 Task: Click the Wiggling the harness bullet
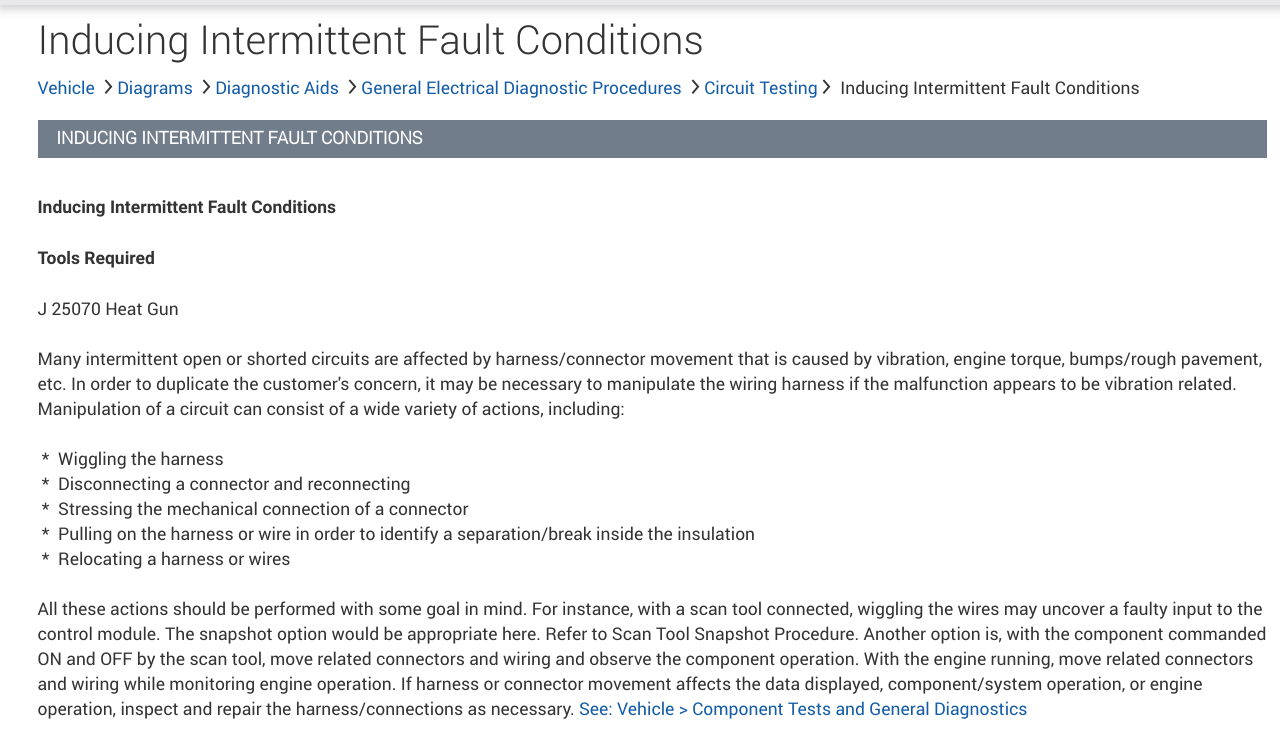point(141,459)
